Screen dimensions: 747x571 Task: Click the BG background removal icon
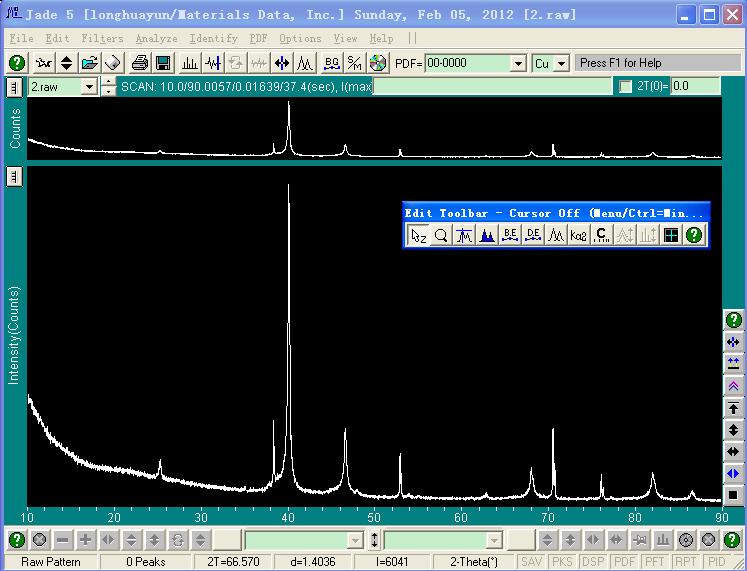pyautogui.click(x=332, y=63)
